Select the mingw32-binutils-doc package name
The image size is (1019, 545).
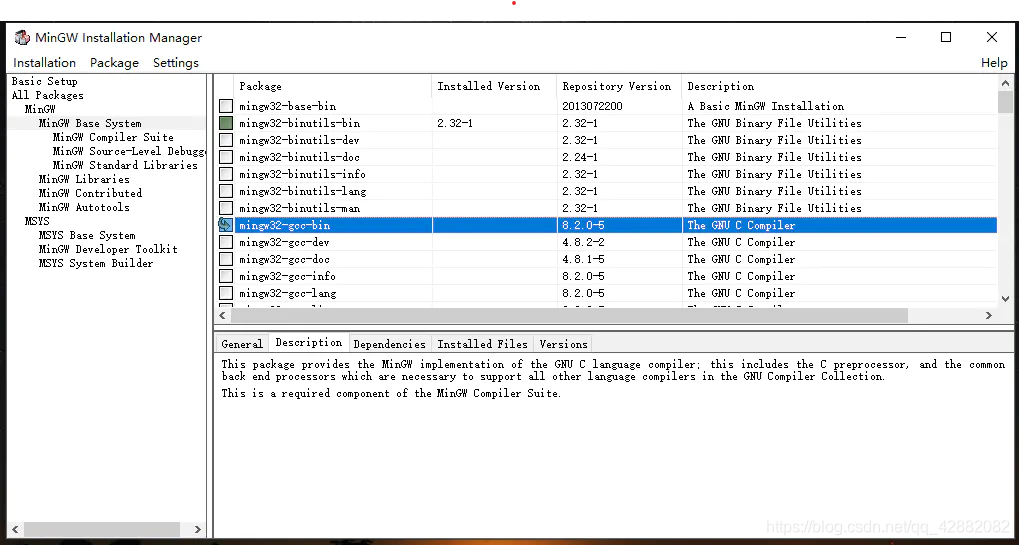(299, 157)
